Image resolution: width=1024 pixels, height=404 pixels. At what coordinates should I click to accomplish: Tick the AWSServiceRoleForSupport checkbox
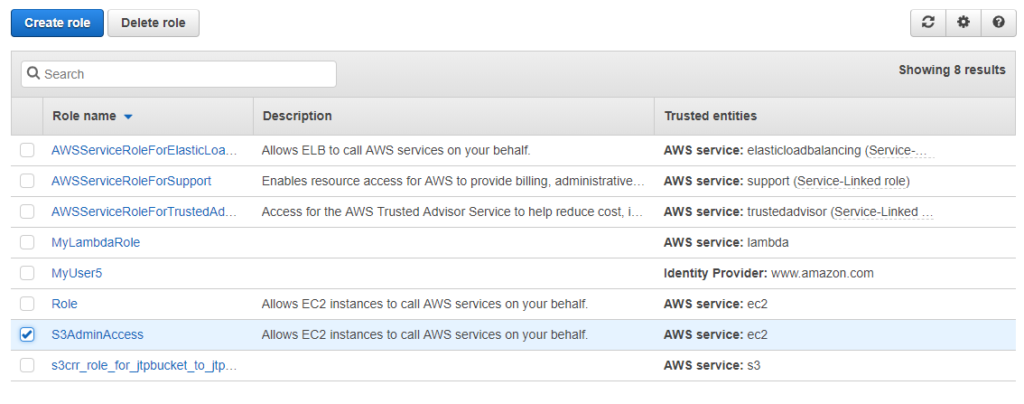tap(27, 181)
